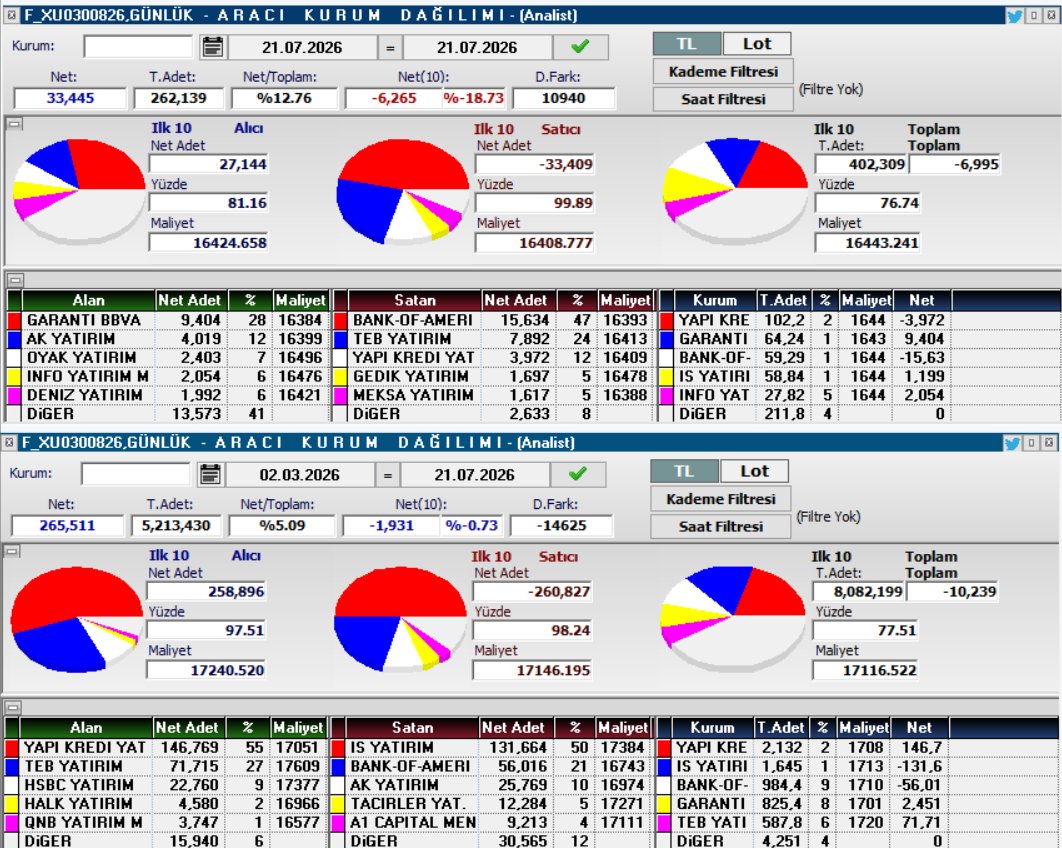Screen dimensions: 1062x848
Task: Click red swatch beside GARANTI BBVA
Action: (14, 320)
